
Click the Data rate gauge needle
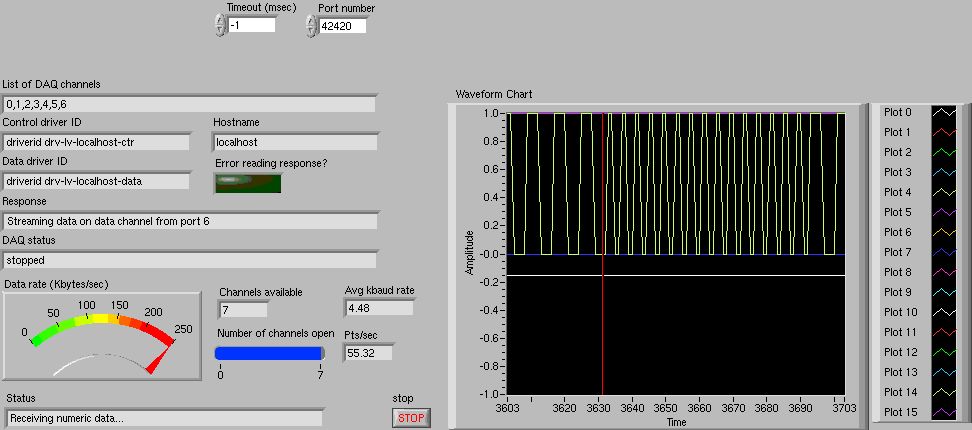159,359
